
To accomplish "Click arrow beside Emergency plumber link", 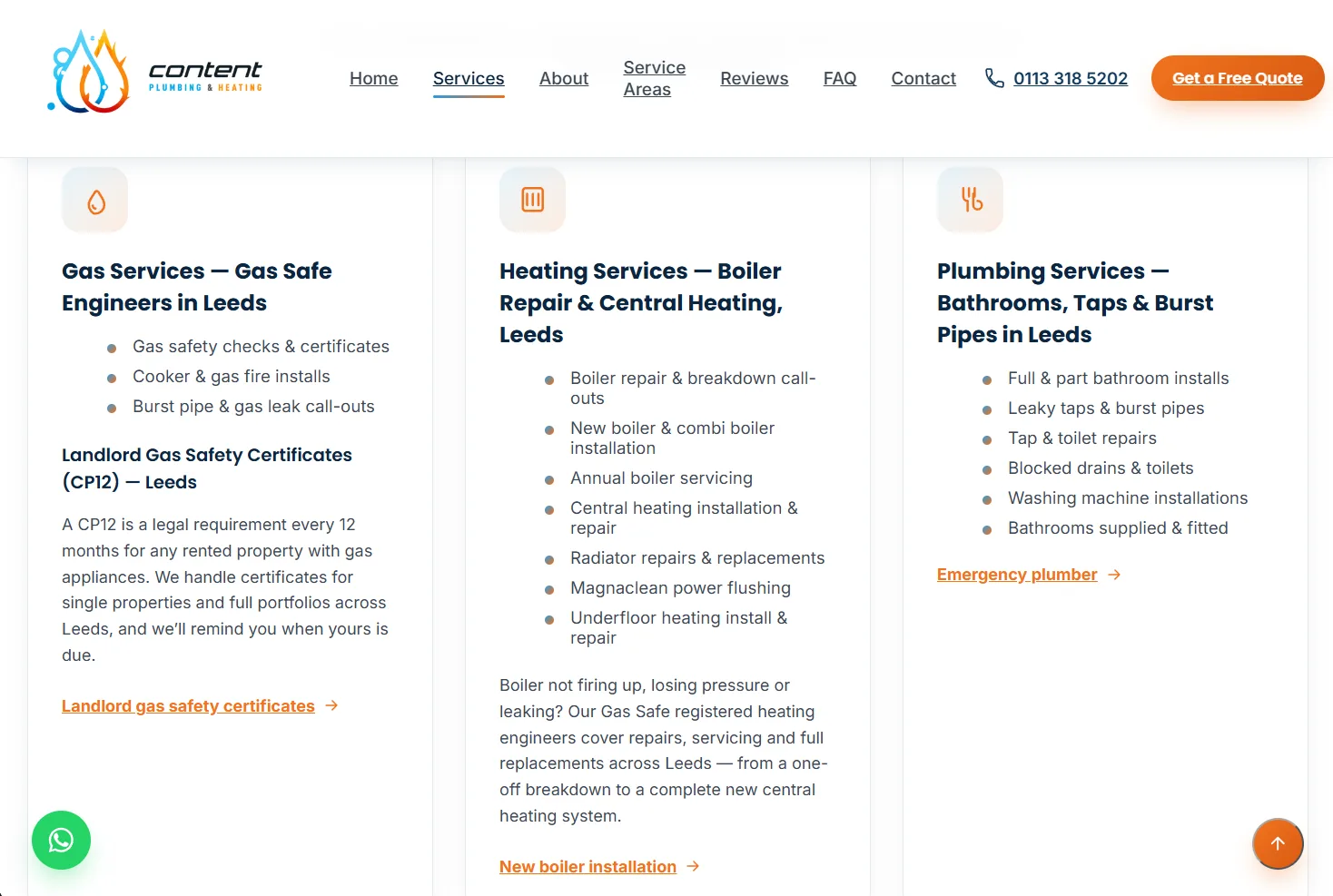I will 1114,575.
